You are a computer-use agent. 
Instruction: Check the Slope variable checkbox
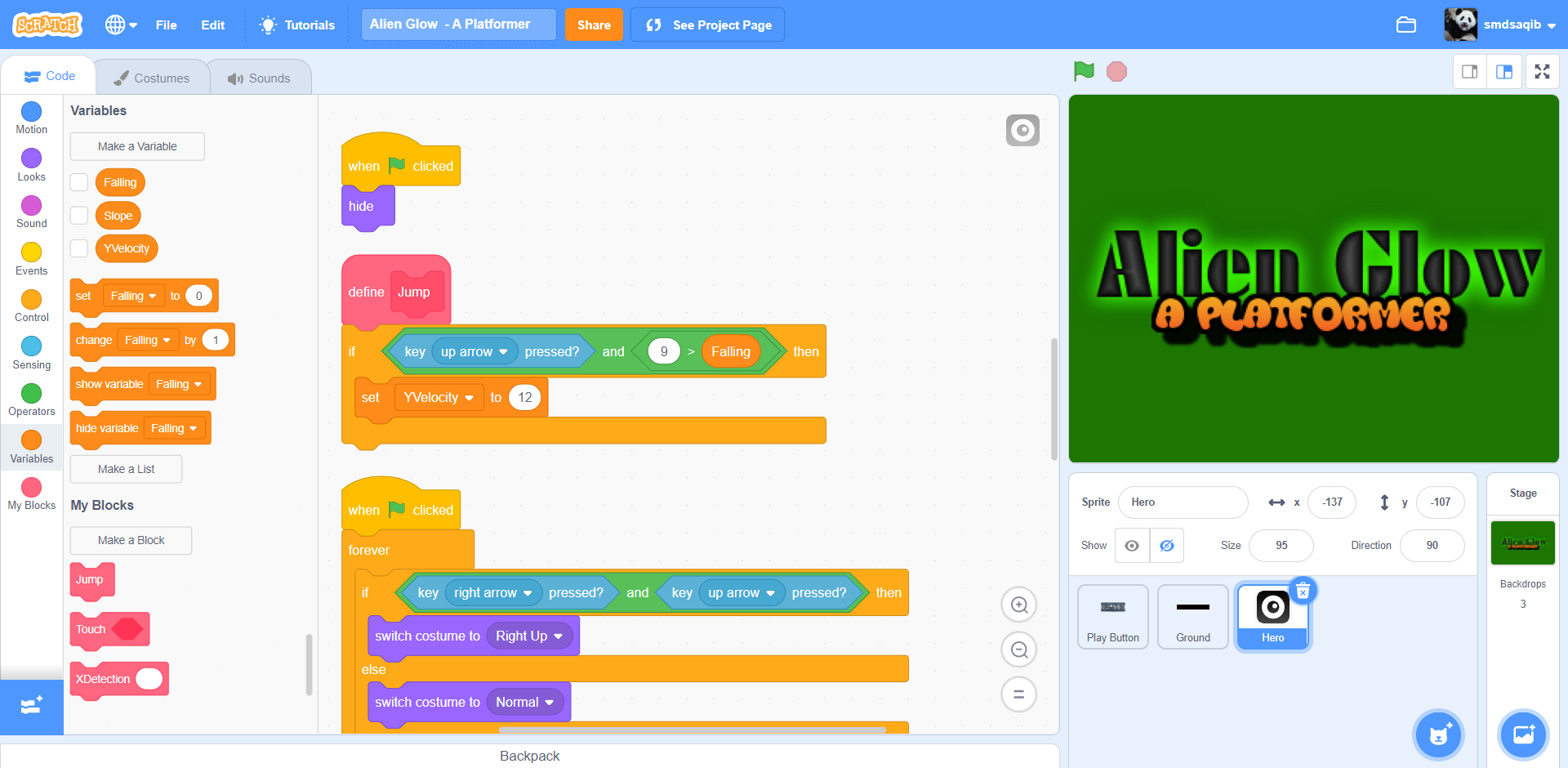pos(78,215)
